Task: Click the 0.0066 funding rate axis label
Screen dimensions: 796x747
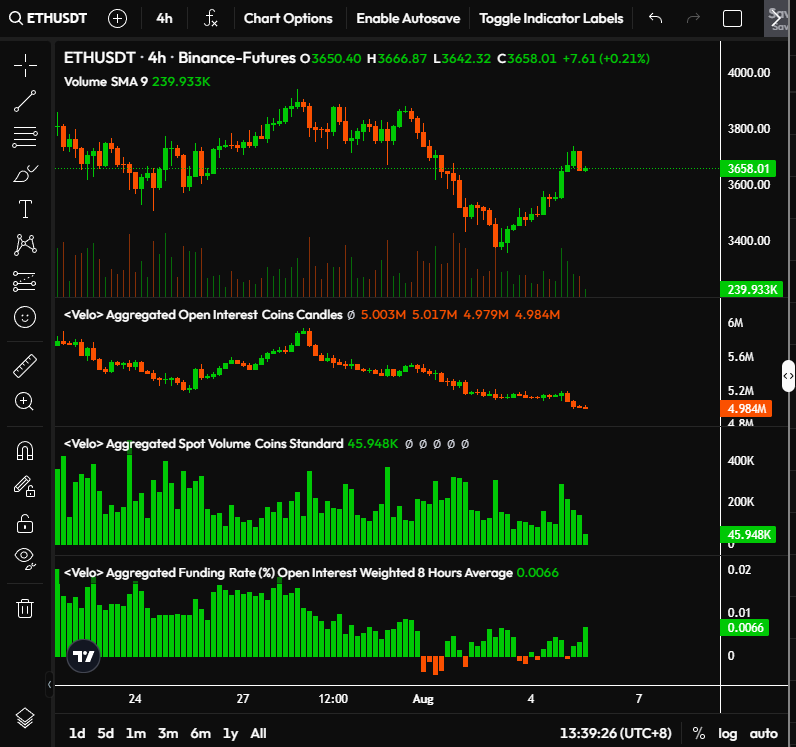Action: tap(745, 628)
